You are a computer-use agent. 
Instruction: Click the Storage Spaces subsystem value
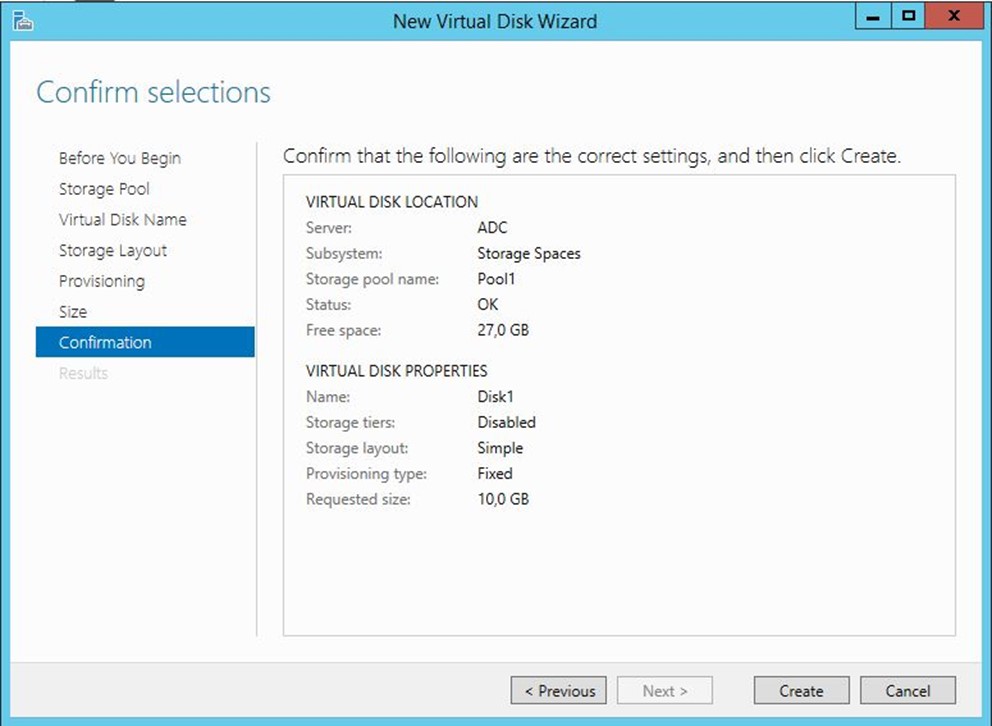click(x=529, y=254)
